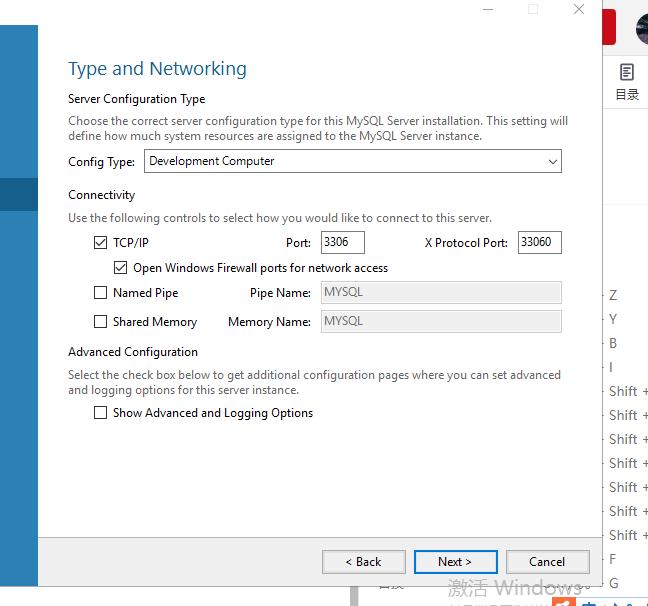Cancel the MySQL configuration wizard
Image resolution: width=648 pixels, height=606 pixels.
[548, 562]
